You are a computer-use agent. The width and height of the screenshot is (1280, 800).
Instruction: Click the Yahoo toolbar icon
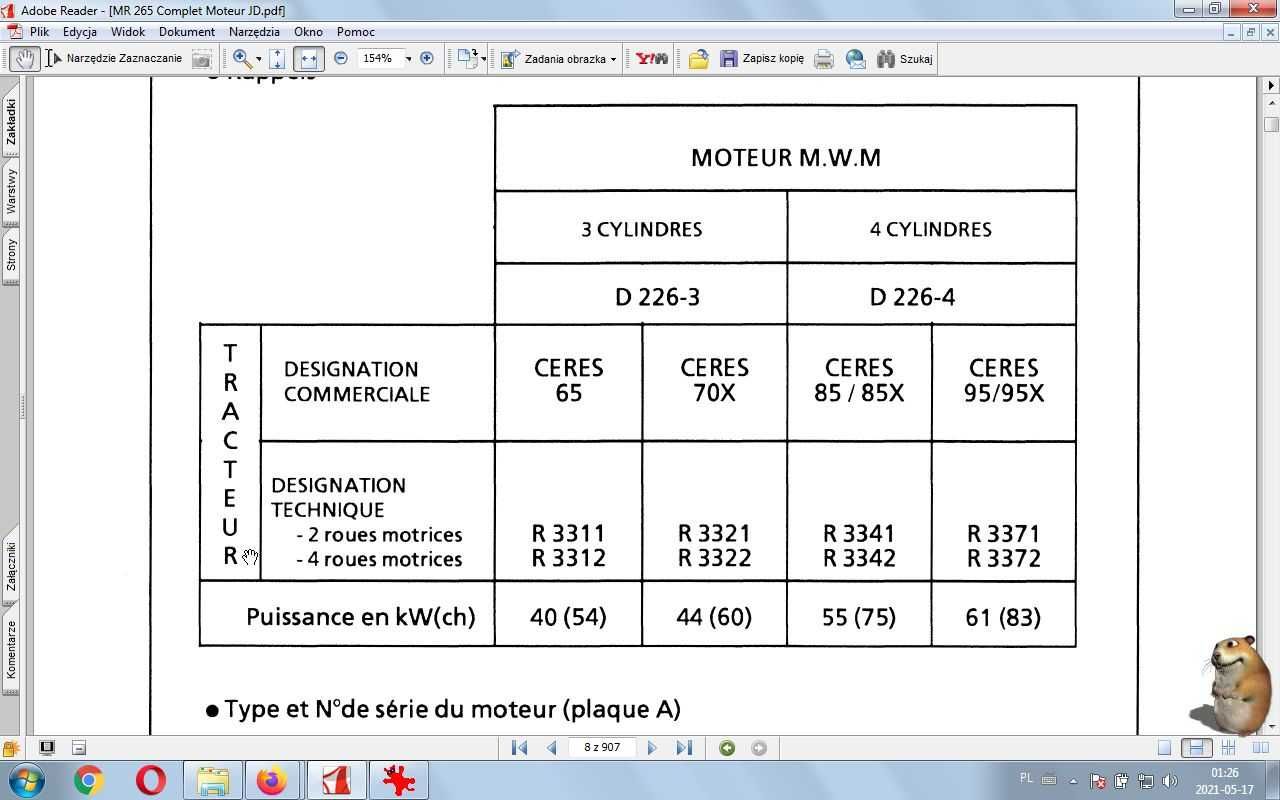[x=652, y=58]
